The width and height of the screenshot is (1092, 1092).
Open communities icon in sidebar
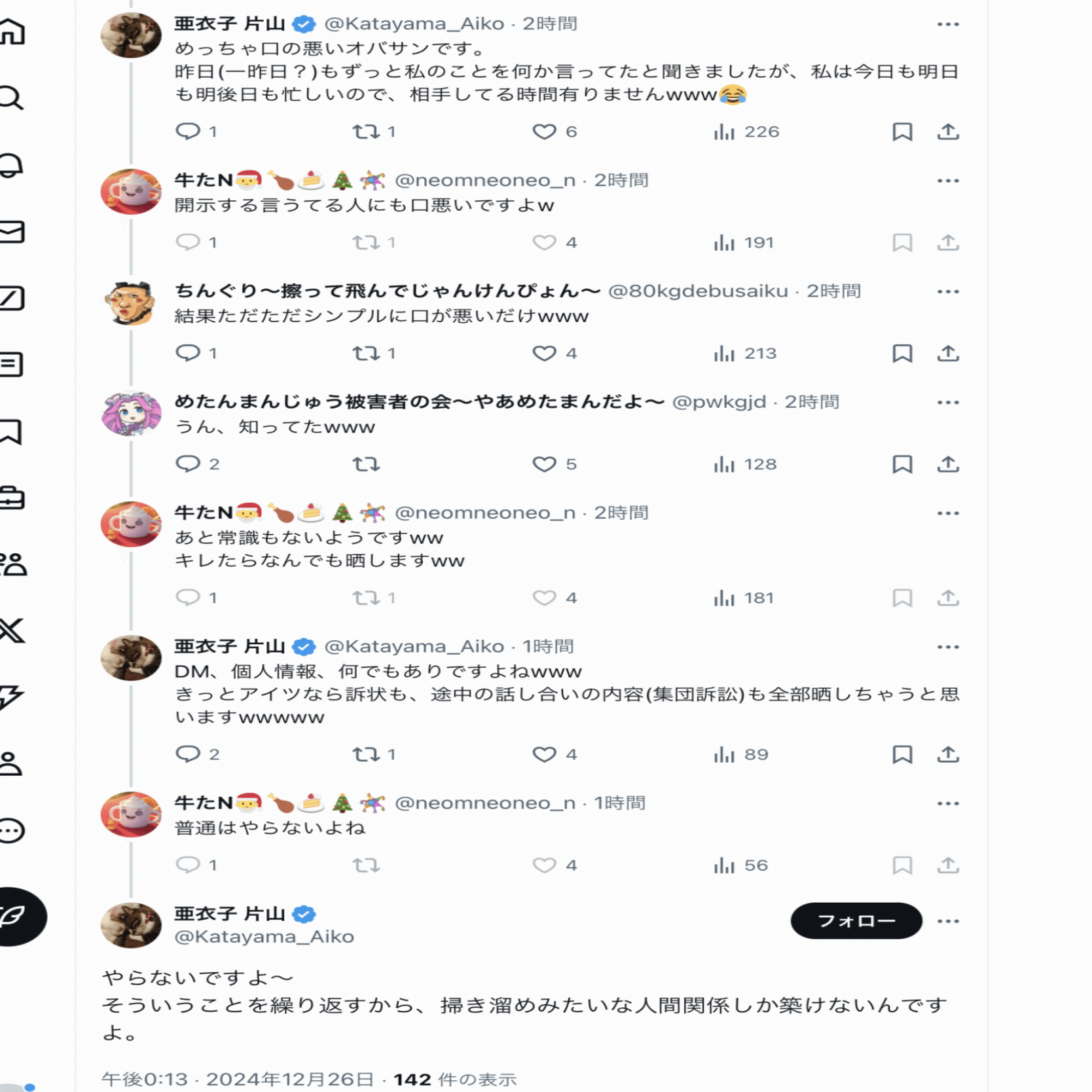click(x=13, y=564)
